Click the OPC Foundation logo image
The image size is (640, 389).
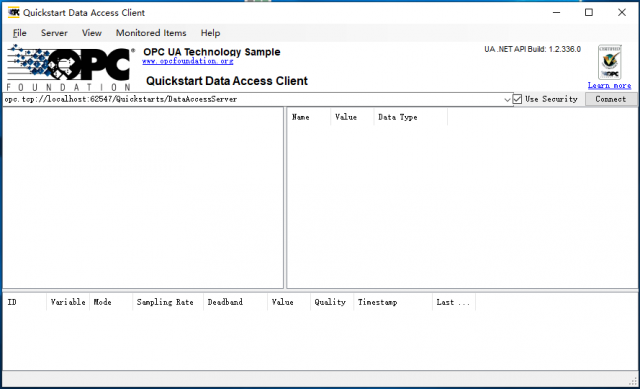(x=70, y=68)
